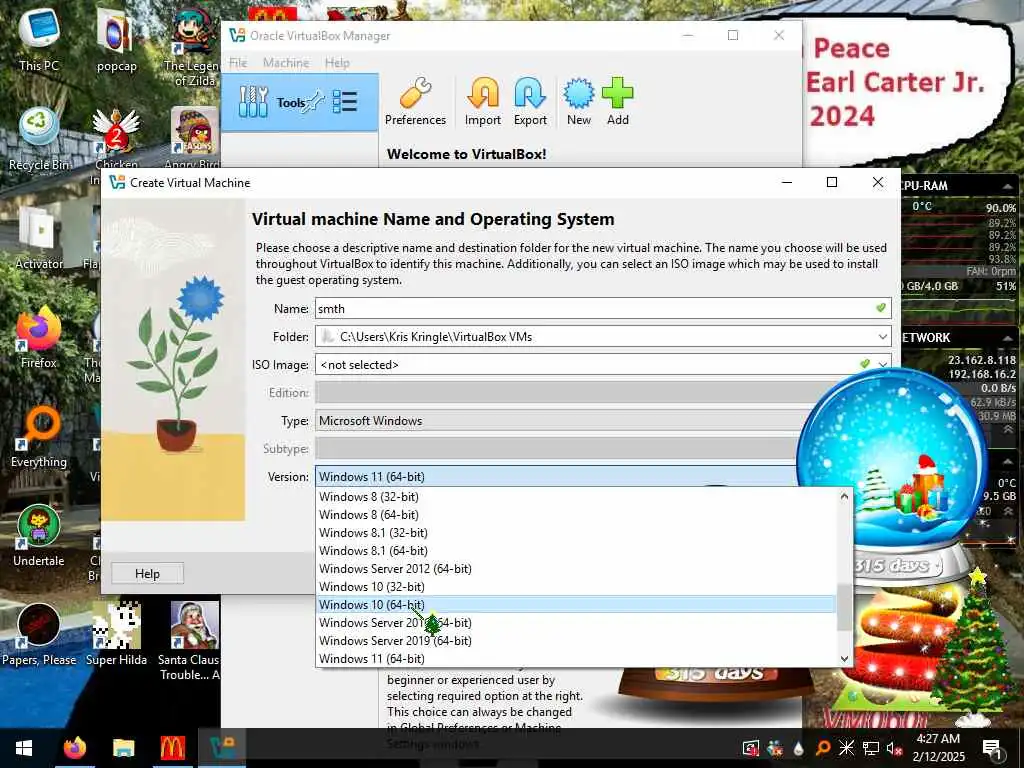The image size is (1024, 768).
Task: Open the Firefox desktop shortcut
Action: (x=39, y=338)
